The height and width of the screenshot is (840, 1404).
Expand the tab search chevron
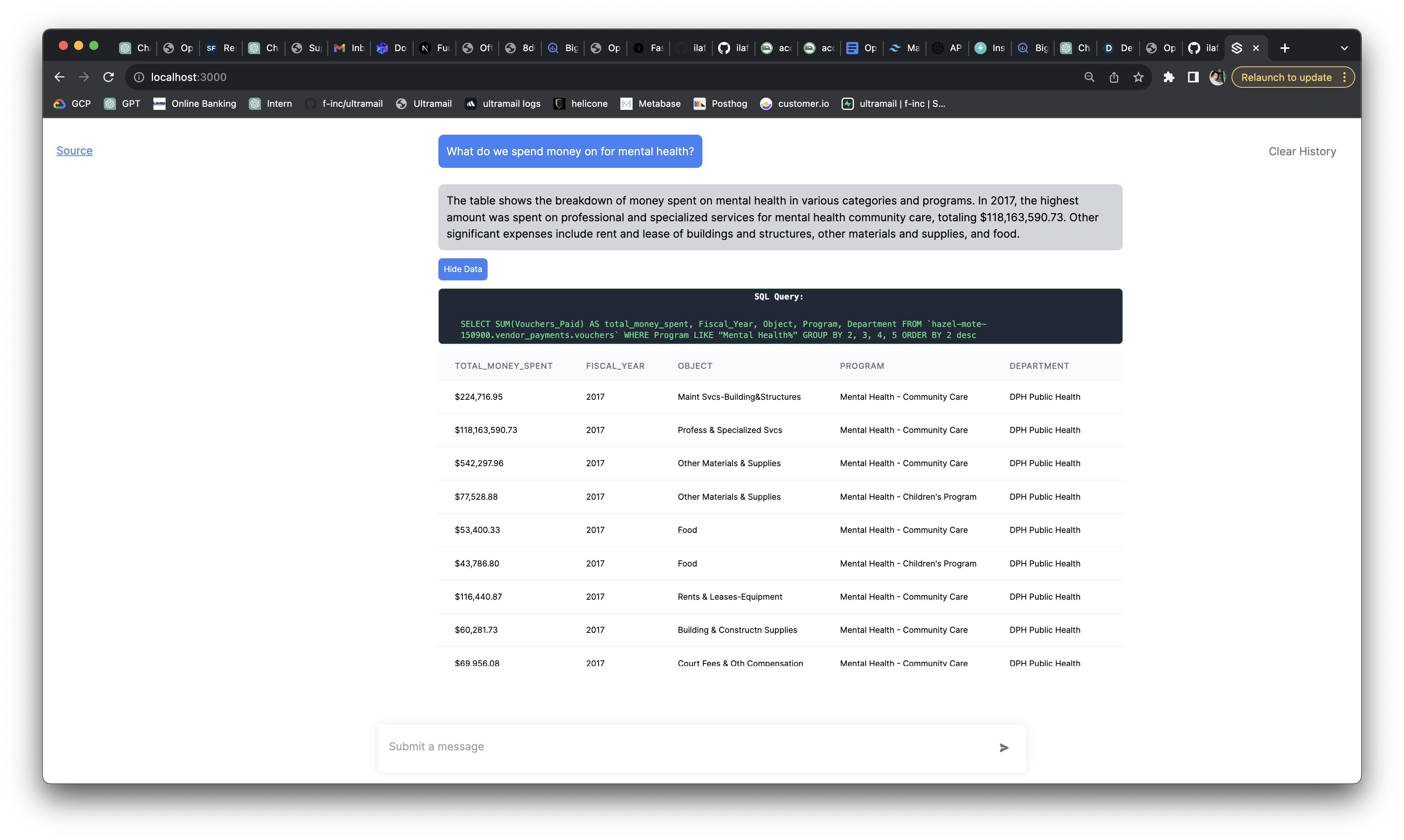(1344, 48)
